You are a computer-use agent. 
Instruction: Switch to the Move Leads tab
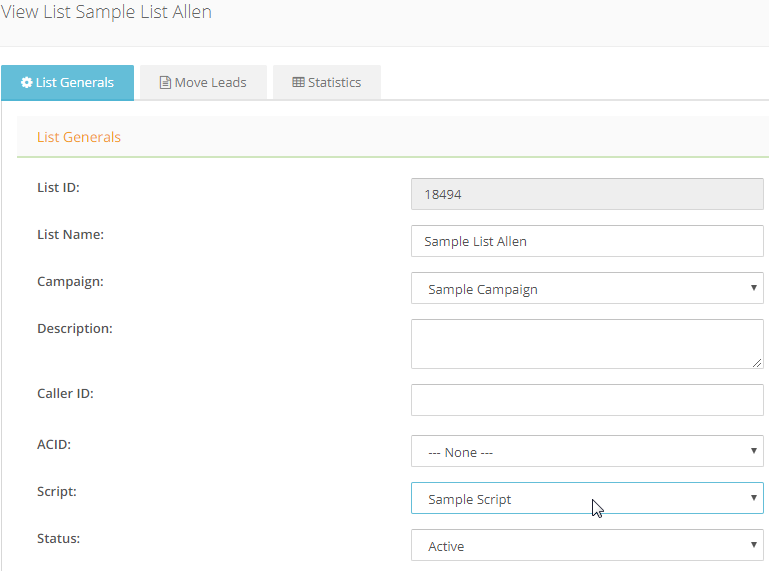point(203,82)
